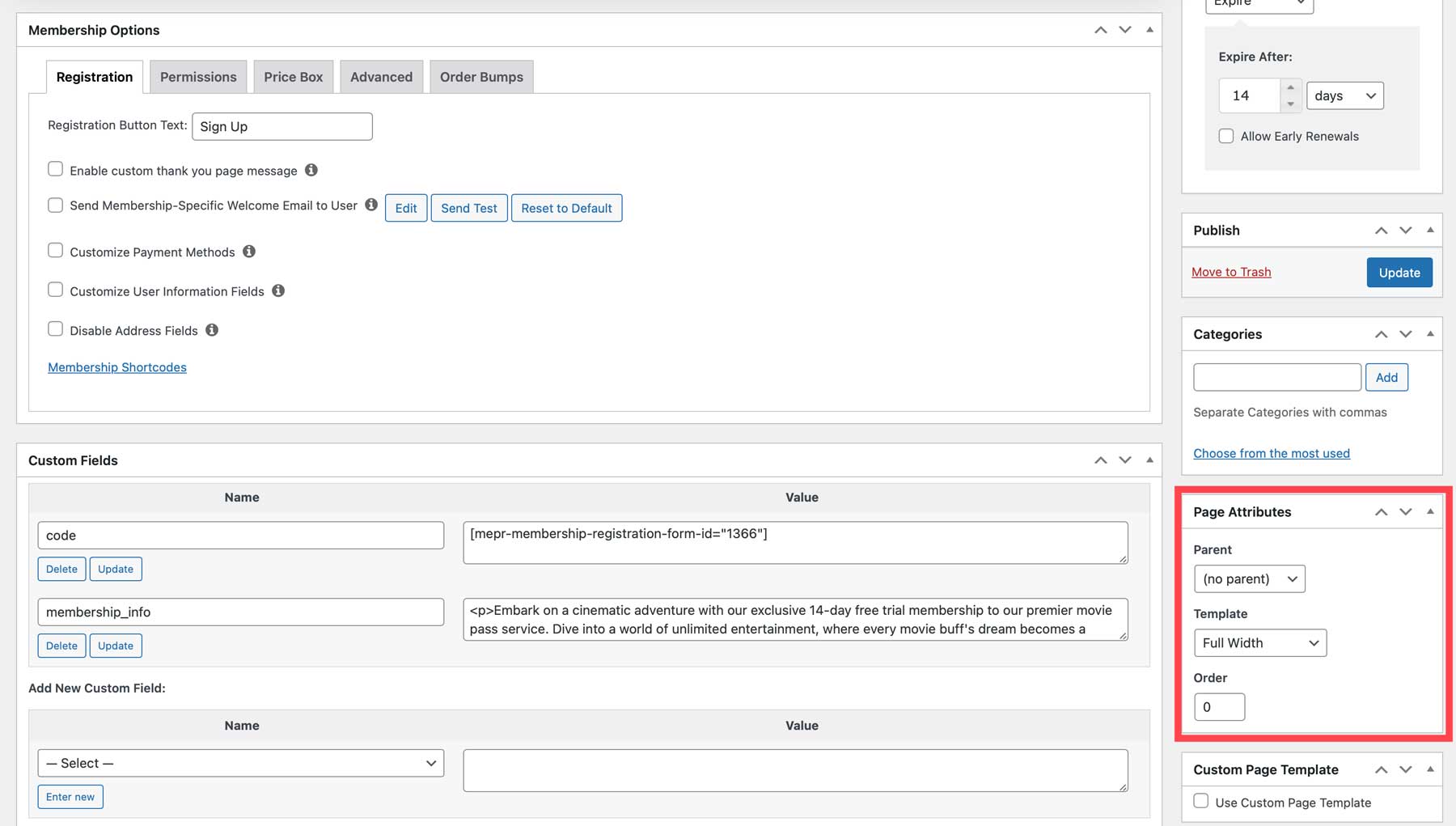This screenshot has width=1456, height=826.
Task: Enable custom thank you page message
Action: click(55, 169)
